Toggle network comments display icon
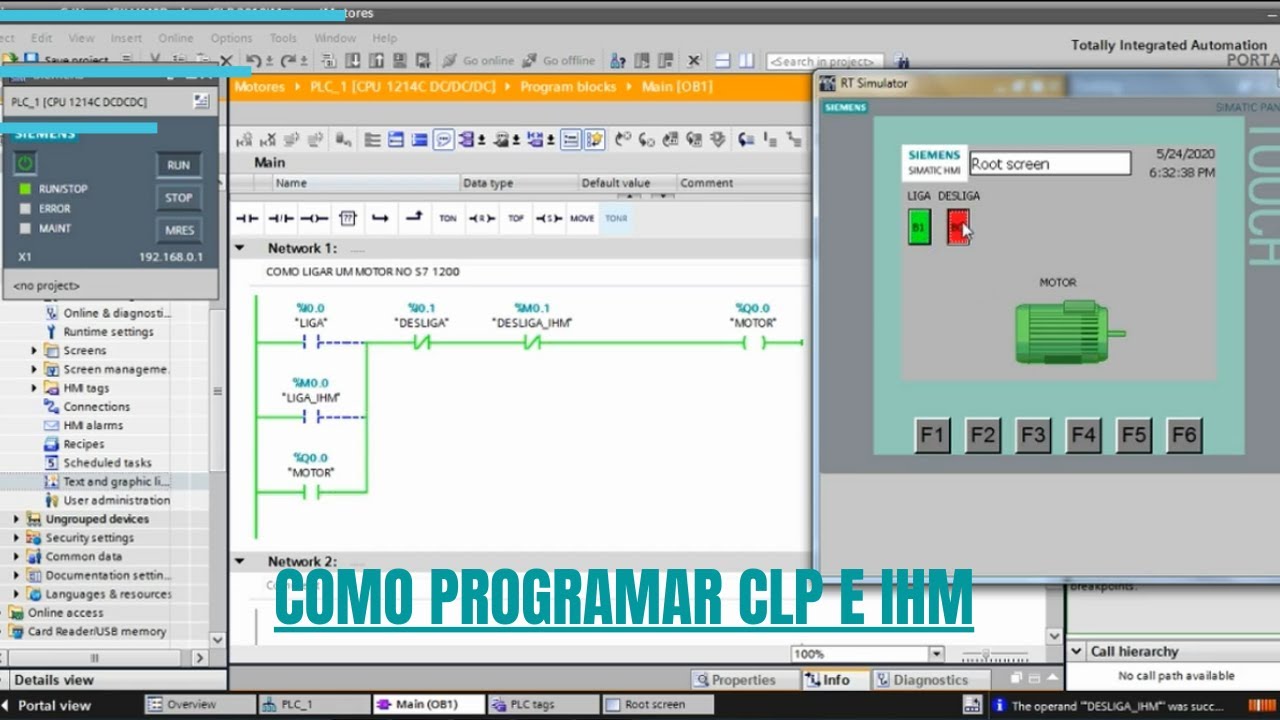This screenshot has height=720, width=1280. 443,140
